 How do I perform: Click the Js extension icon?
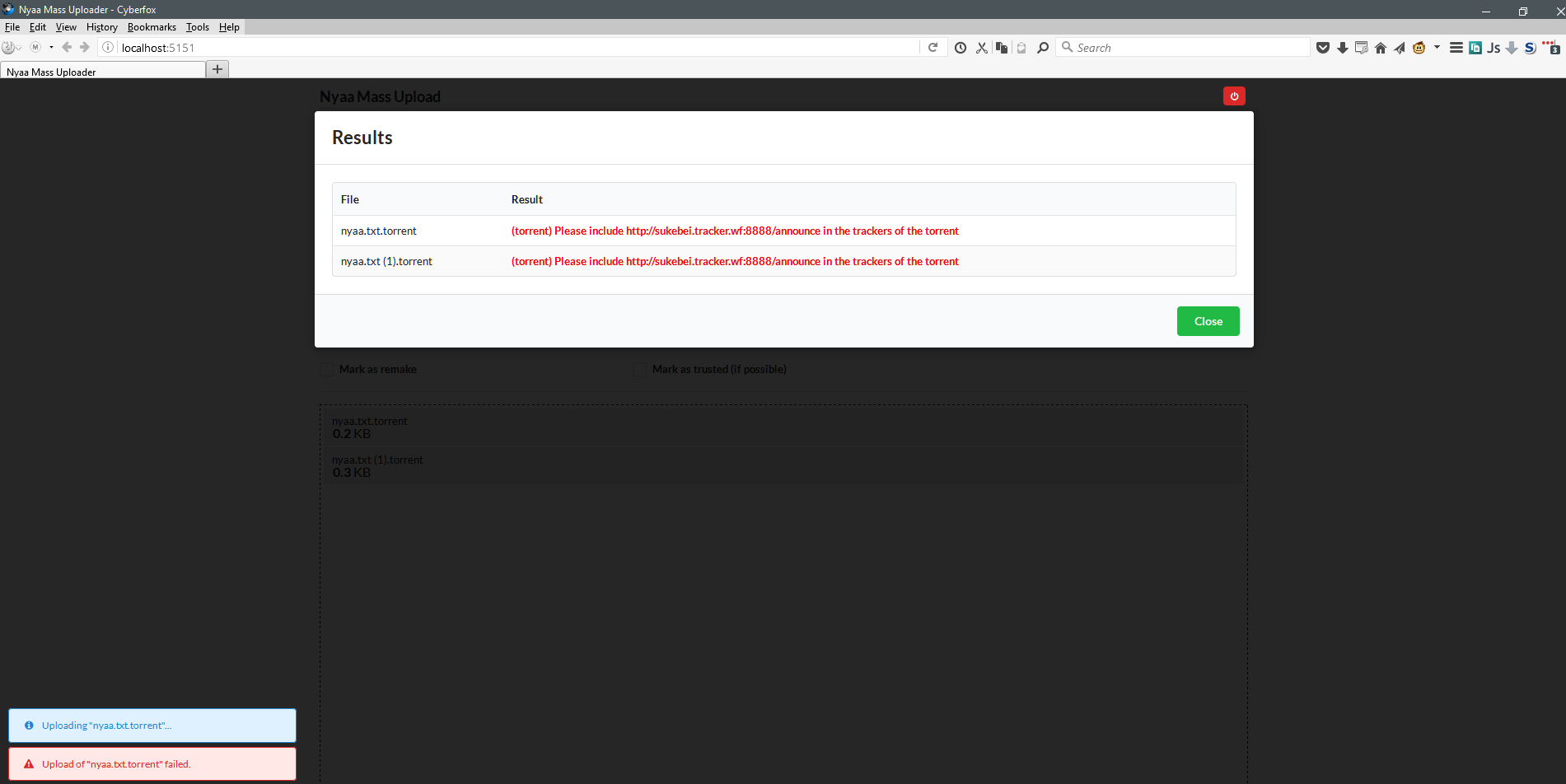[x=1494, y=48]
